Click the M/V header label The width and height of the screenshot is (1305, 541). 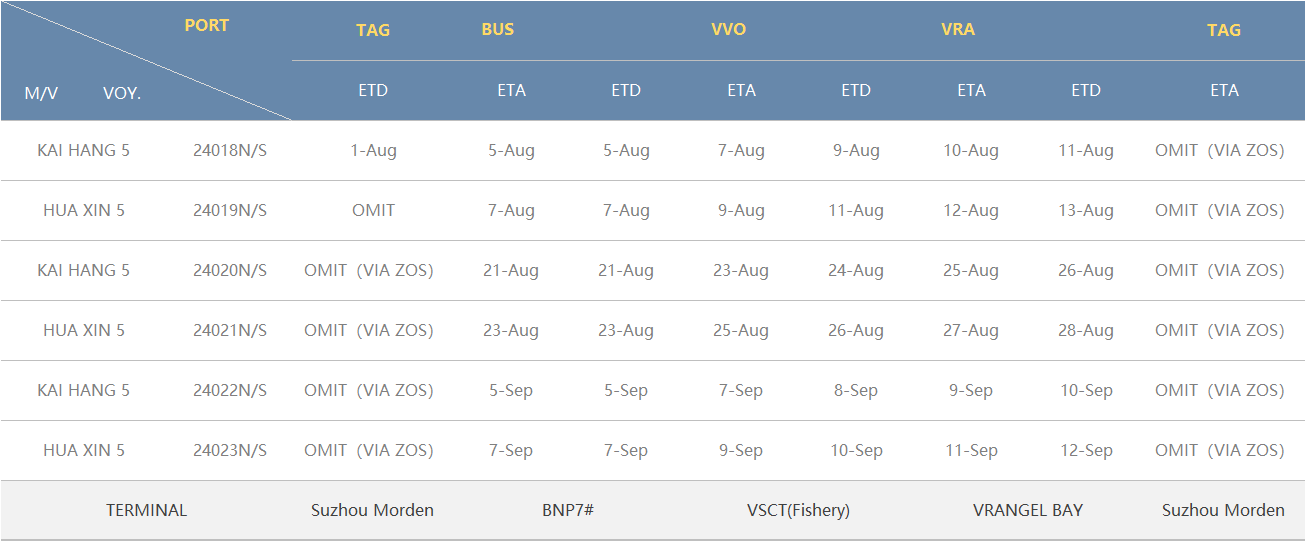(x=41, y=93)
